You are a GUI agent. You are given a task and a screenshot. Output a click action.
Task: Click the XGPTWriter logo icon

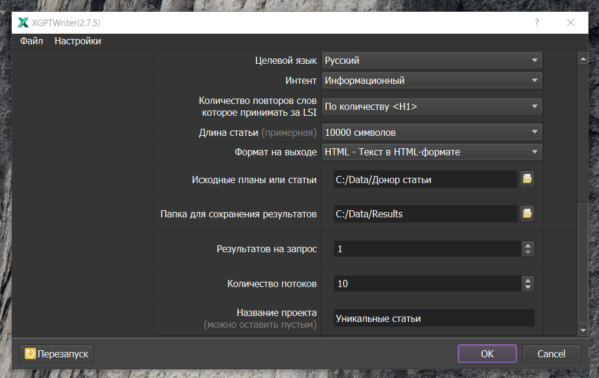(x=23, y=23)
